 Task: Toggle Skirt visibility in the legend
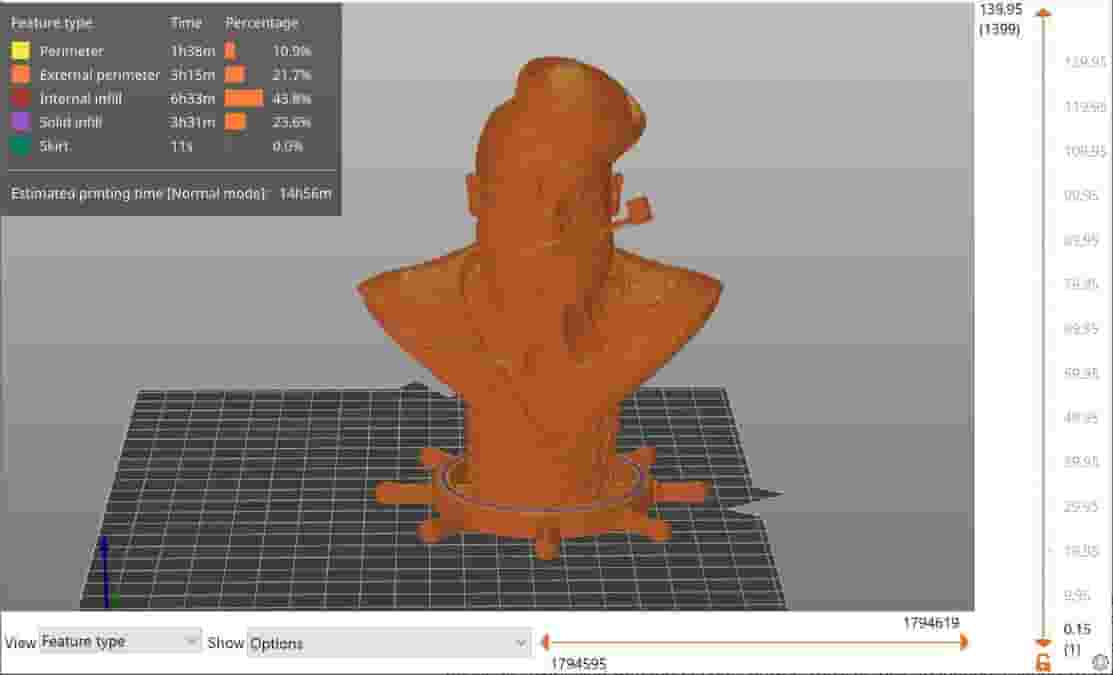pos(19,146)
